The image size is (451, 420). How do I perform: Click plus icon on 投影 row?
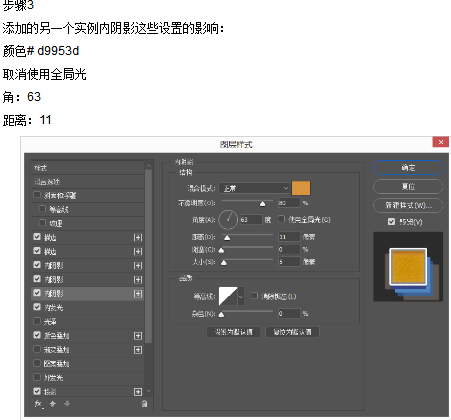coord(138,392)
